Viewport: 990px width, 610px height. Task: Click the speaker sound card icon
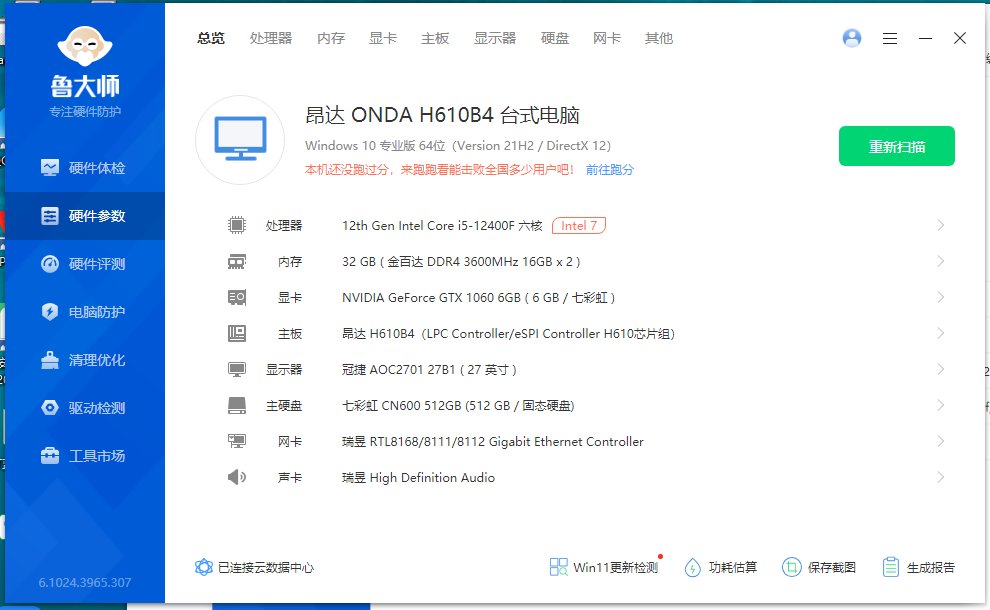(x=237, y=477)
